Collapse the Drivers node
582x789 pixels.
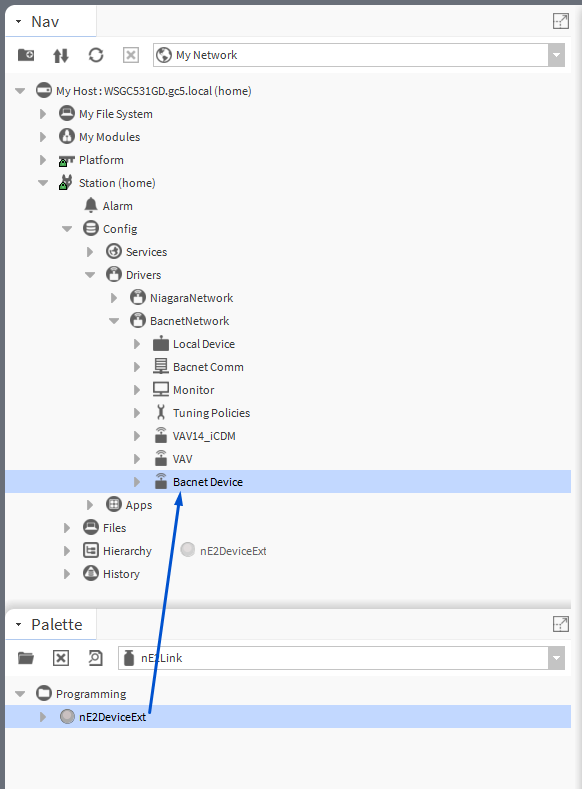tap(90, 275)
